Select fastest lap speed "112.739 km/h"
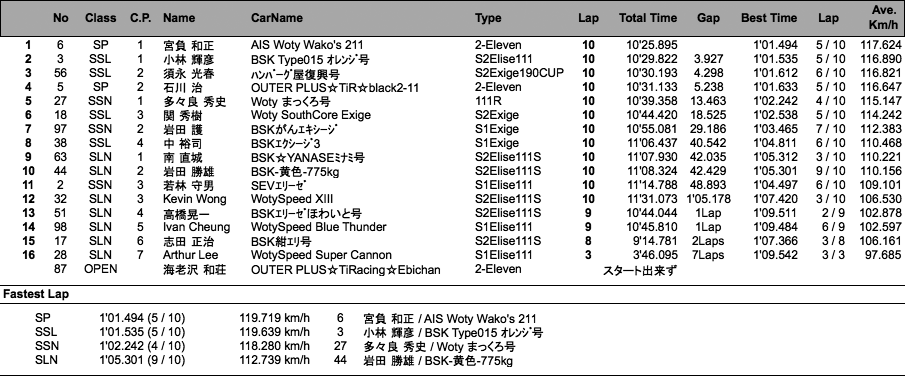Image resolution: width=905 pixels, height=376 pixels. pyautogui.click(x=274, y=360)
